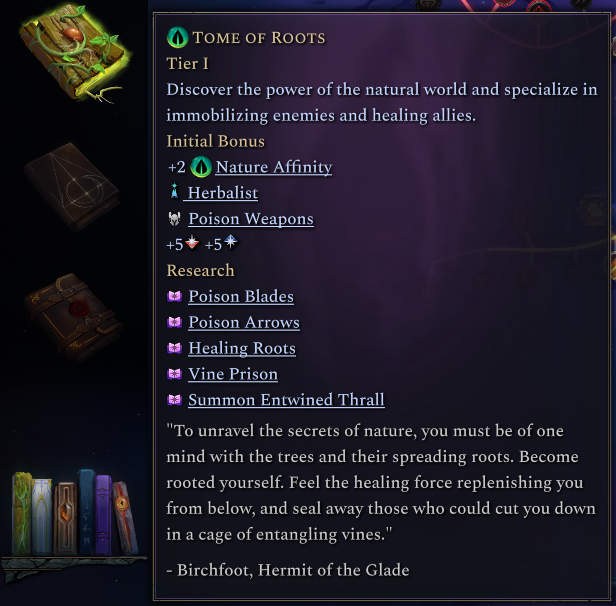Click the Poison Weapons skull icon
616x606 pixels.
click(175, 219)
